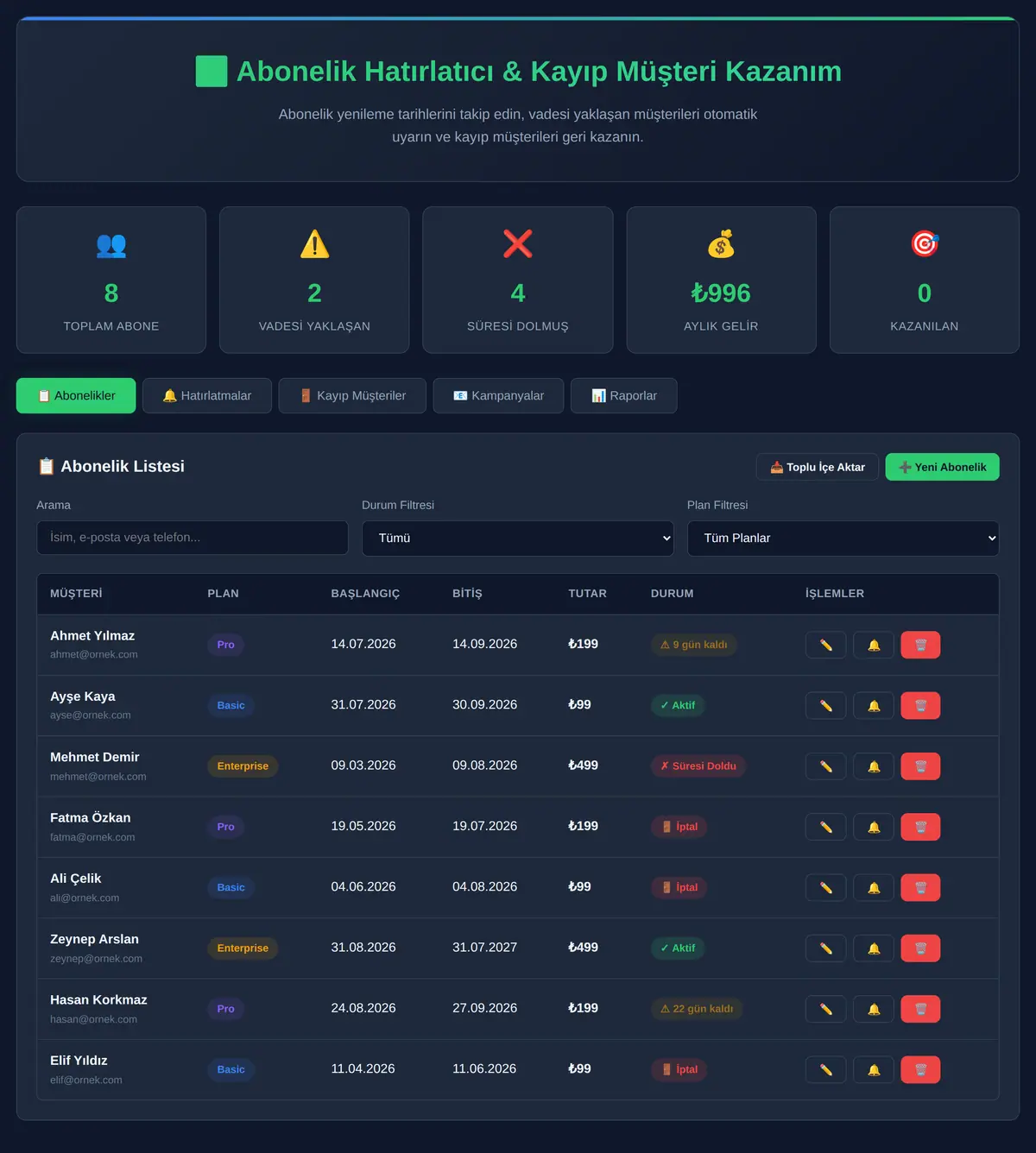This screenshot has width=1036, height=1153.
Task: Click the 'Süresi Doldu' status badge
Action: [x=698, y=766]
